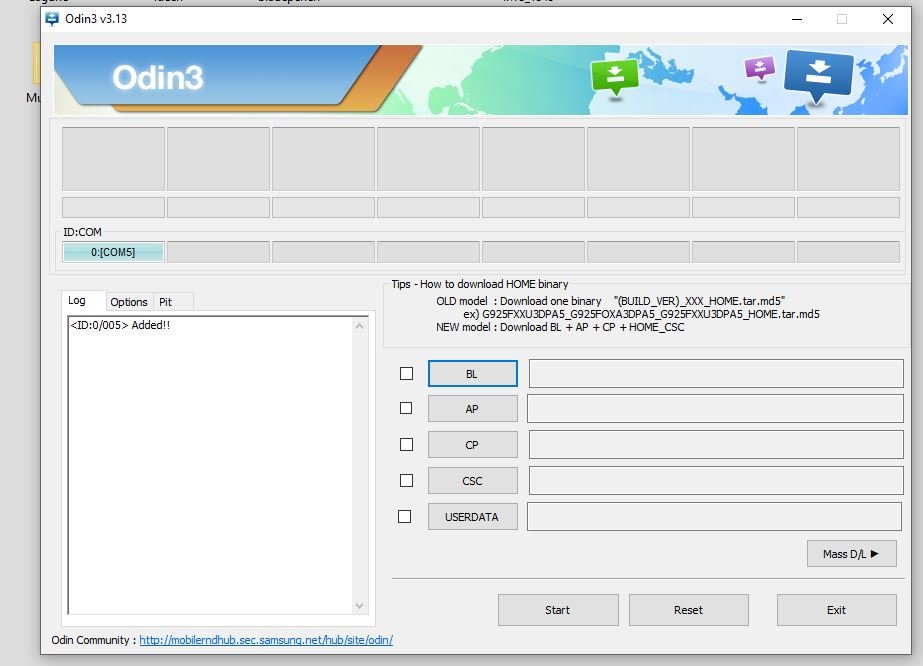Open the Pit tab

pyautogui.click(x=165, y=302)
